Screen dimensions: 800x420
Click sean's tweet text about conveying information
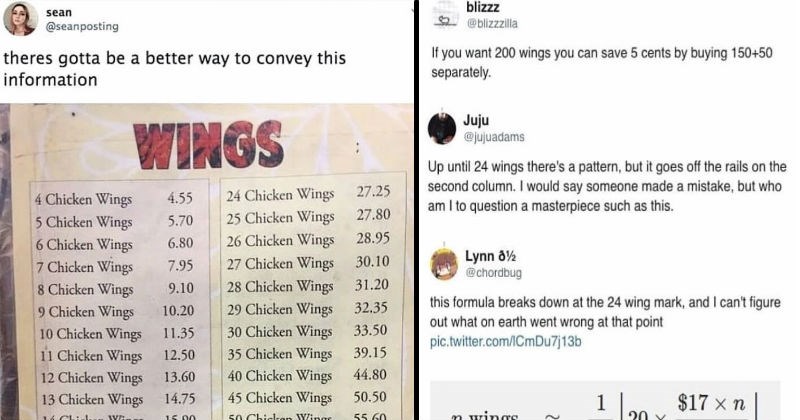tap(174, 69)
